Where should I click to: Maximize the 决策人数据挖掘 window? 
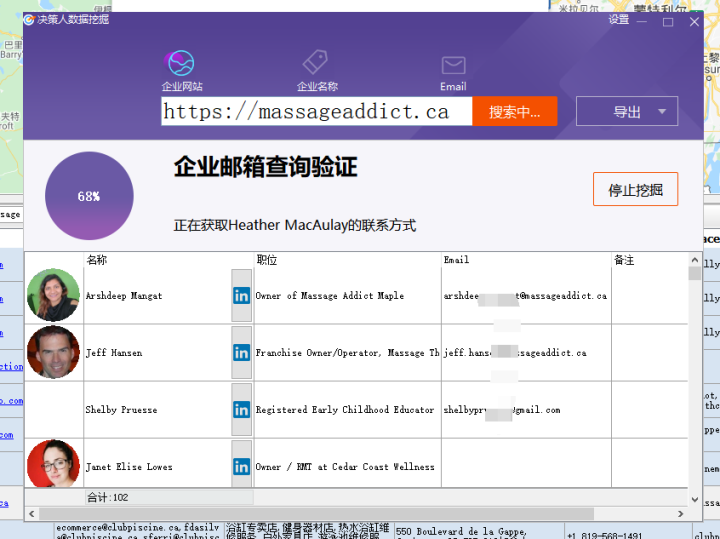pyautogui.click(x=668, y=22)
